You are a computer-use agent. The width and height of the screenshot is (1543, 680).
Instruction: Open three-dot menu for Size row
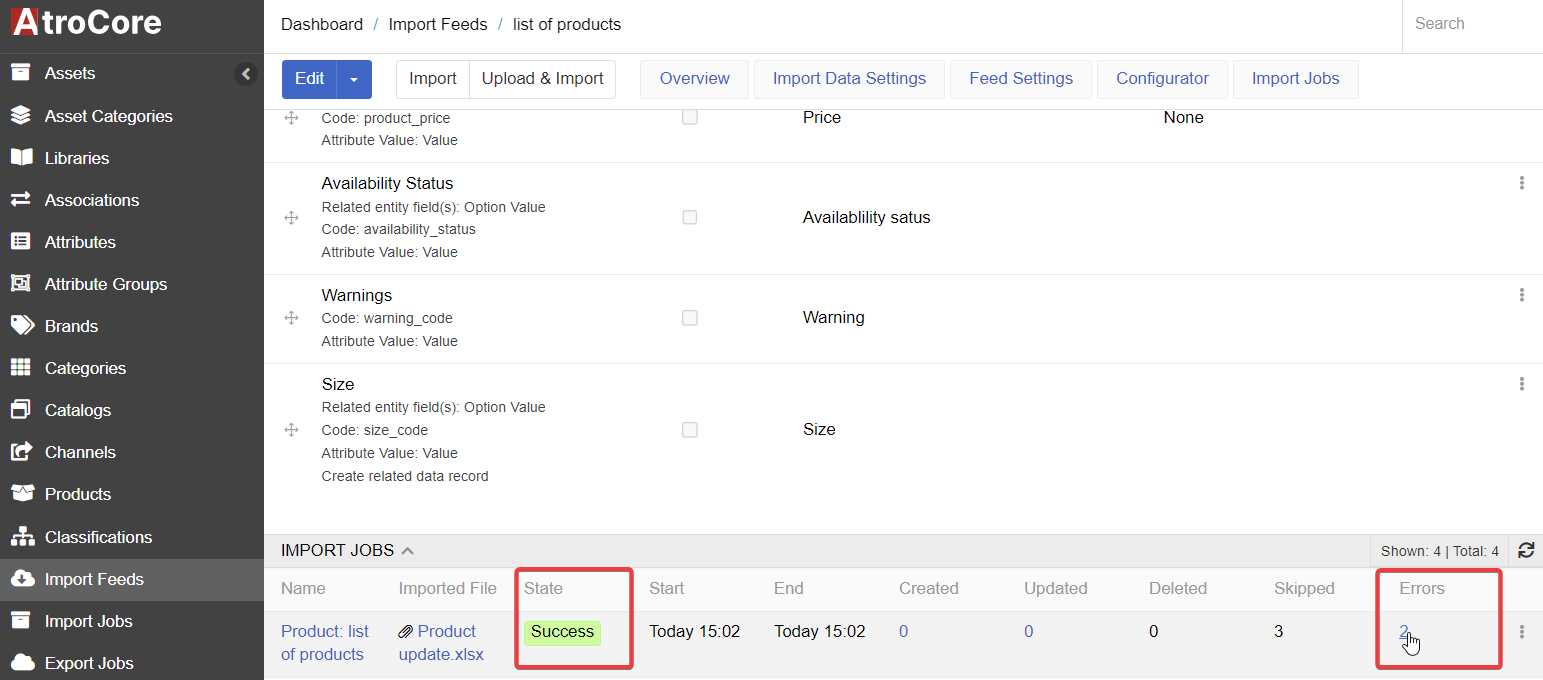point(1521,384)
